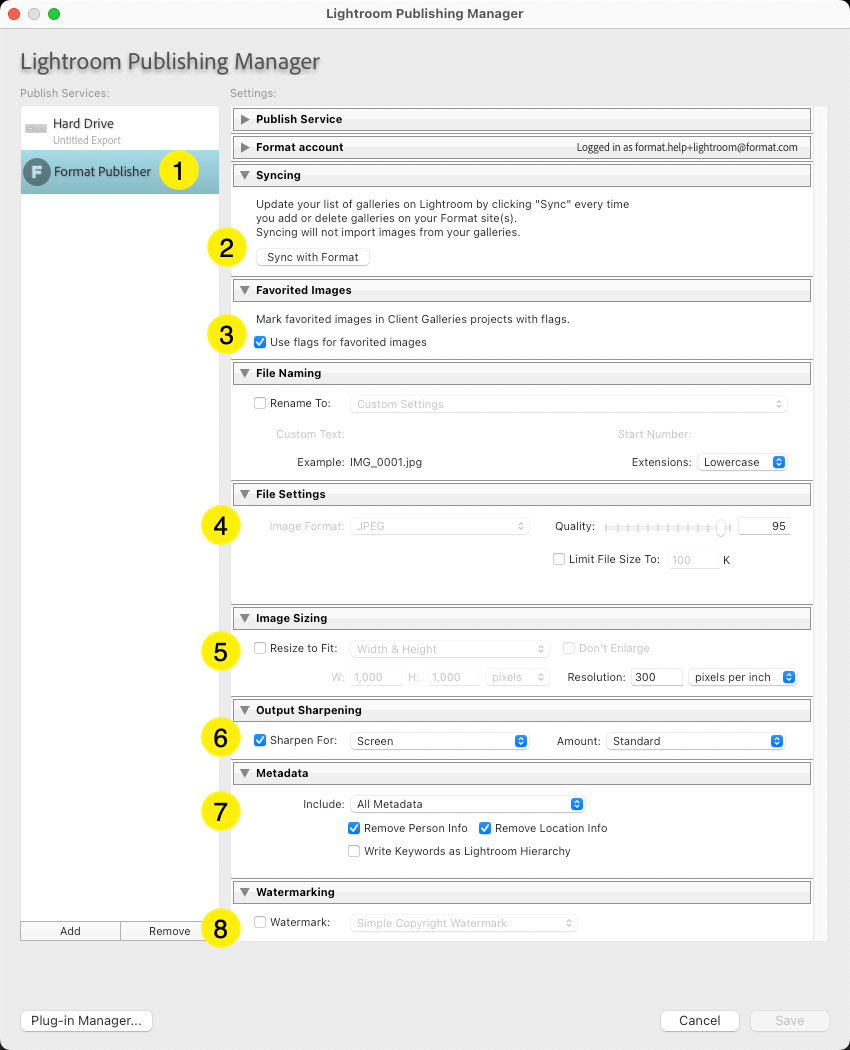This screenshot has height=1050, width=850.
Task: Open the Sharpen For Screen dropdown
Action: pos(439,741)
